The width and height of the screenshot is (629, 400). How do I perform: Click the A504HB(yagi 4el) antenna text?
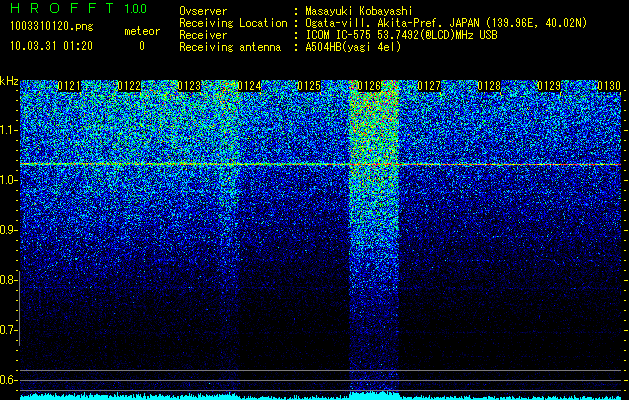click(353, 47)
